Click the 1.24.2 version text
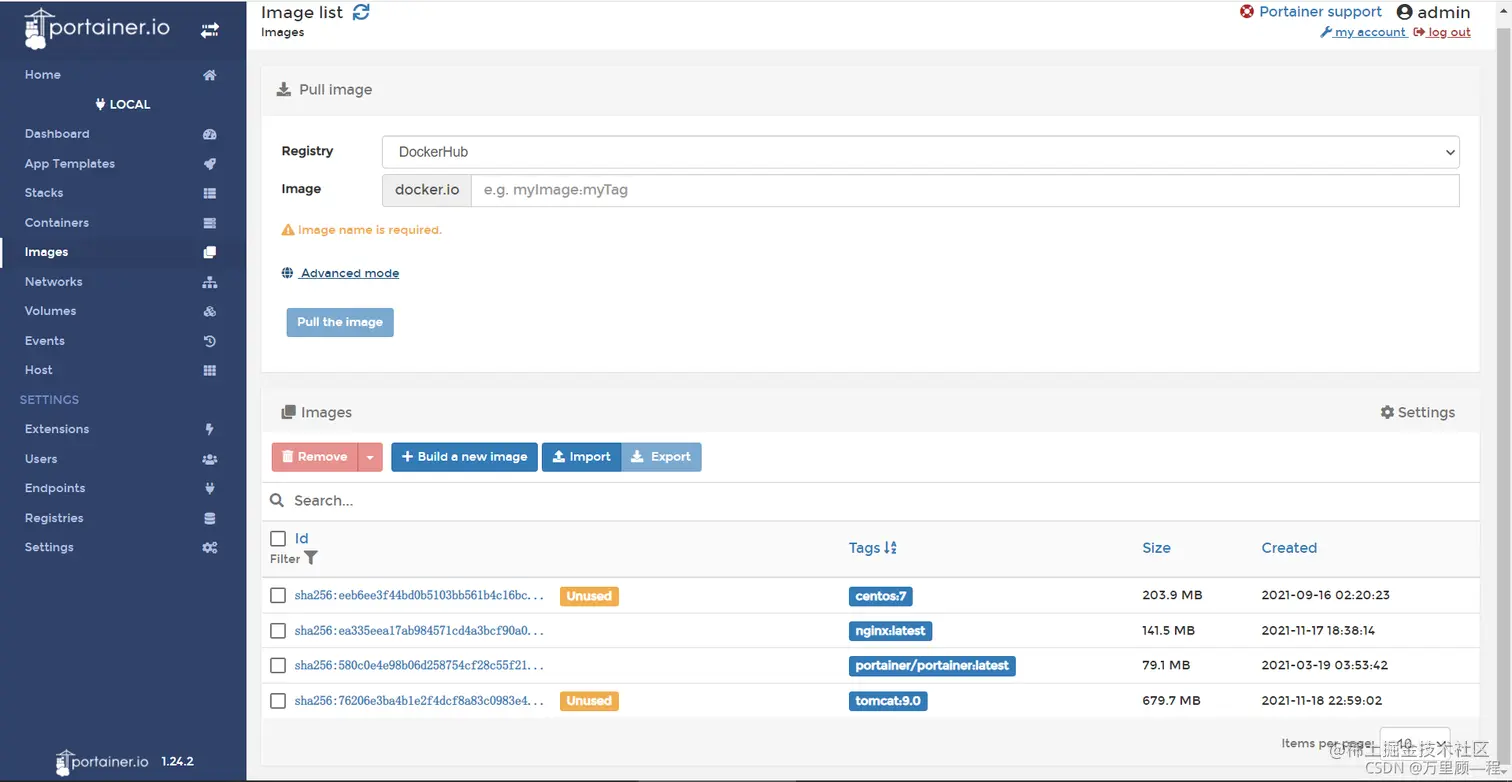Viewport: 1512px width, 782px height. (177, 761)
